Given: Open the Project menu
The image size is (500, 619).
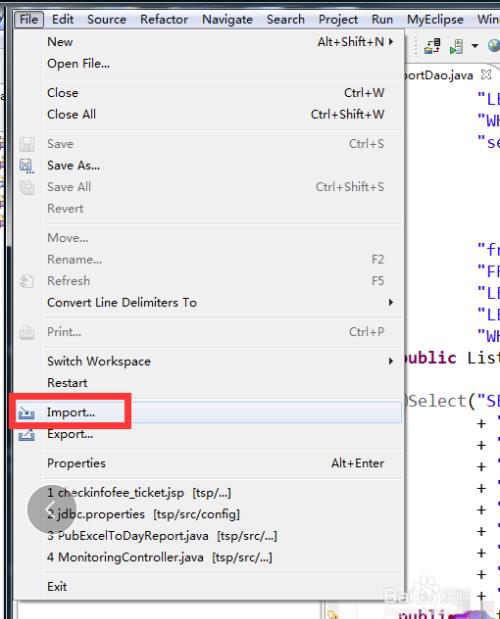Looking at the screenshot, I should (338, 19).
